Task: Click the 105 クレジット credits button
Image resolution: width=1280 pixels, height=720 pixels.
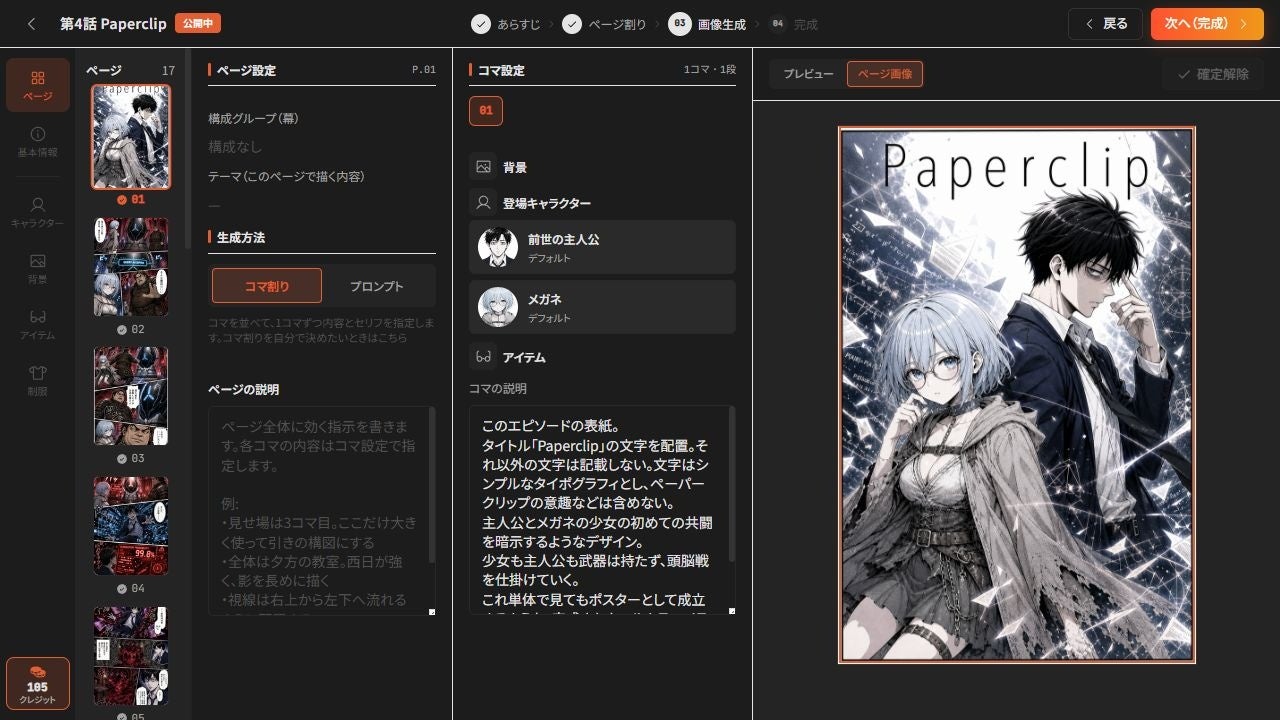Action: click(x=38, y=684)
